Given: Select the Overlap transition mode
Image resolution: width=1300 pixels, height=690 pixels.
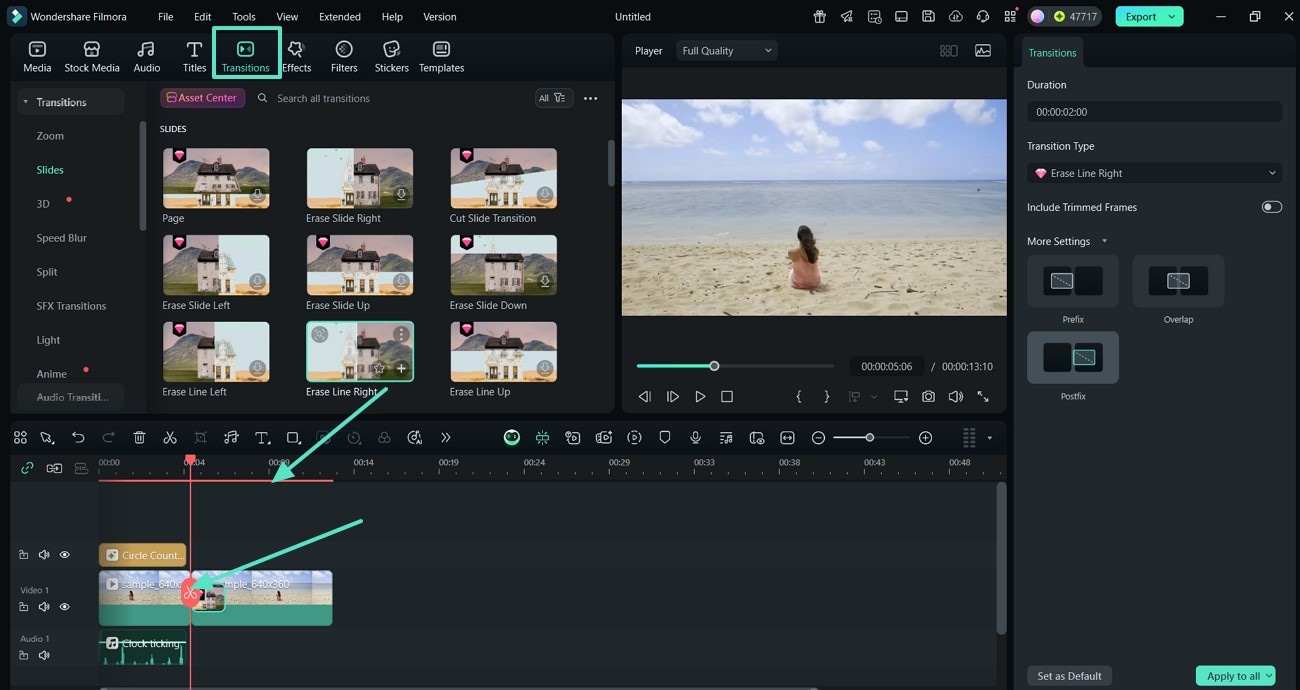Looking at the screenshot, I should [x=1178, y=281].
